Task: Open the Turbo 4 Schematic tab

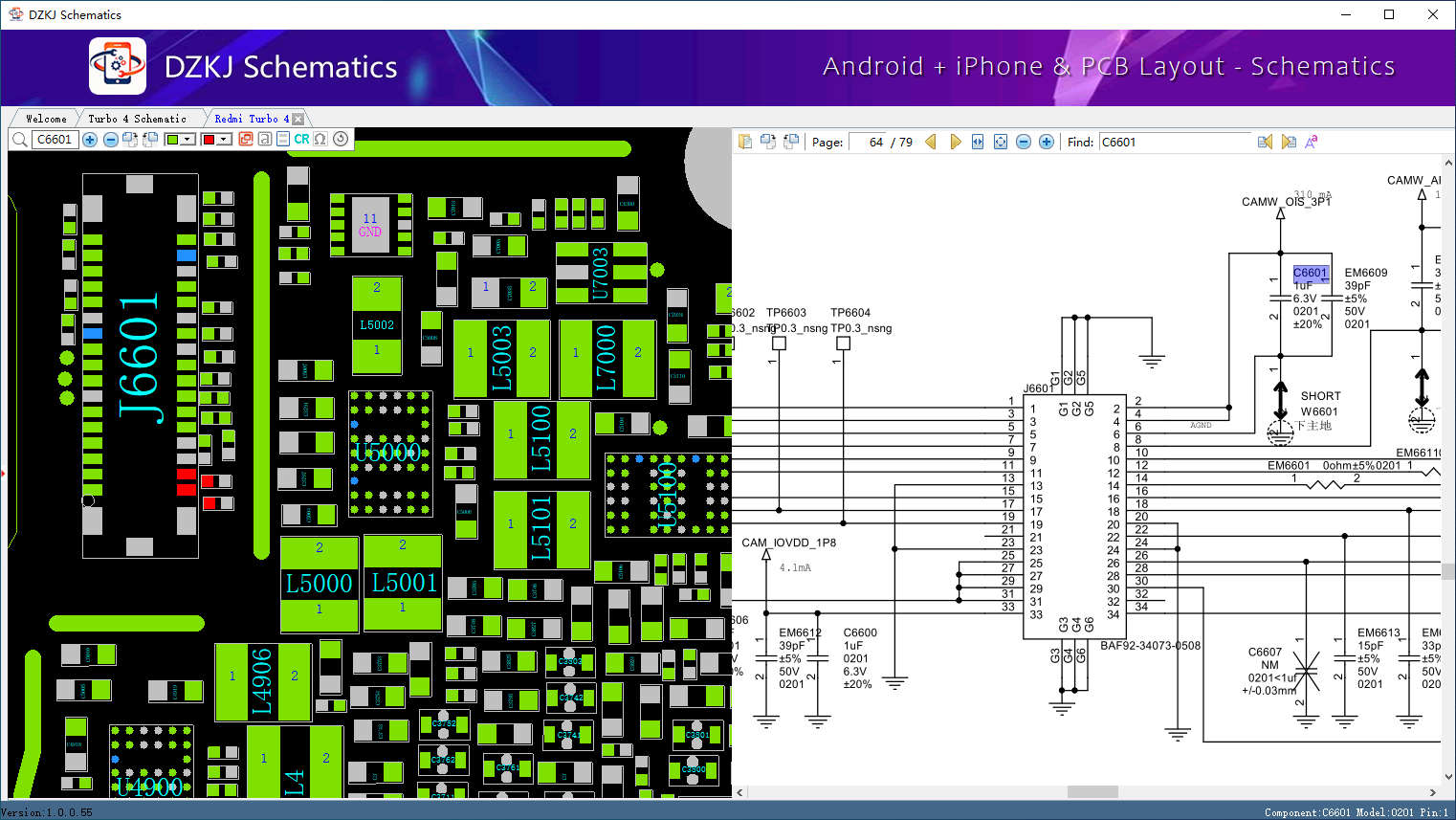Action: tap(137, 119)
